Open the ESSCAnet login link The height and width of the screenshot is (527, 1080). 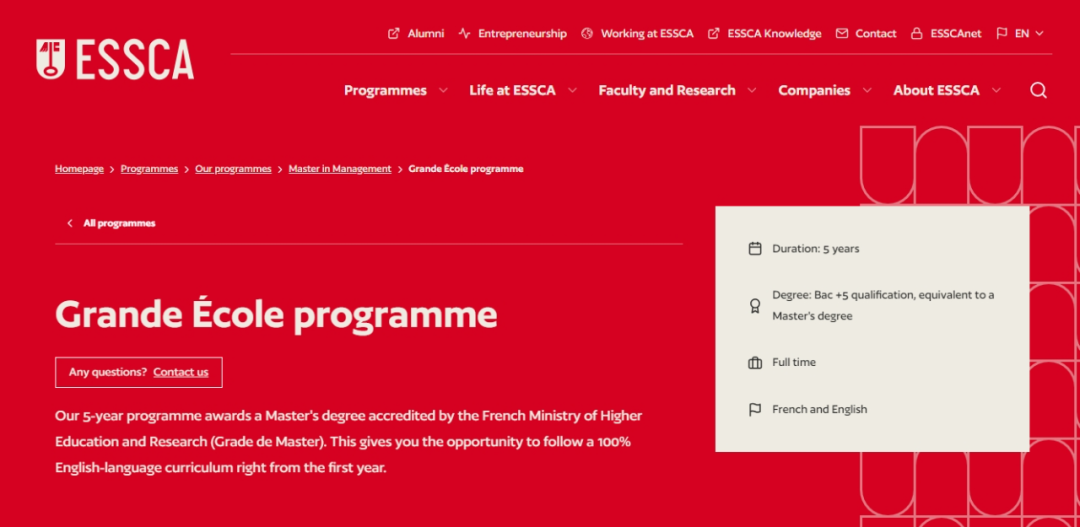click(955, 33)
